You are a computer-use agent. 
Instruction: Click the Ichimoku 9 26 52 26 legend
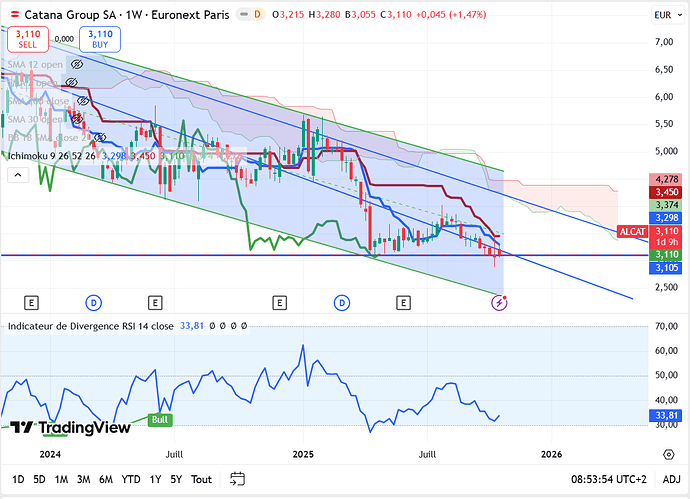point(50,156)
